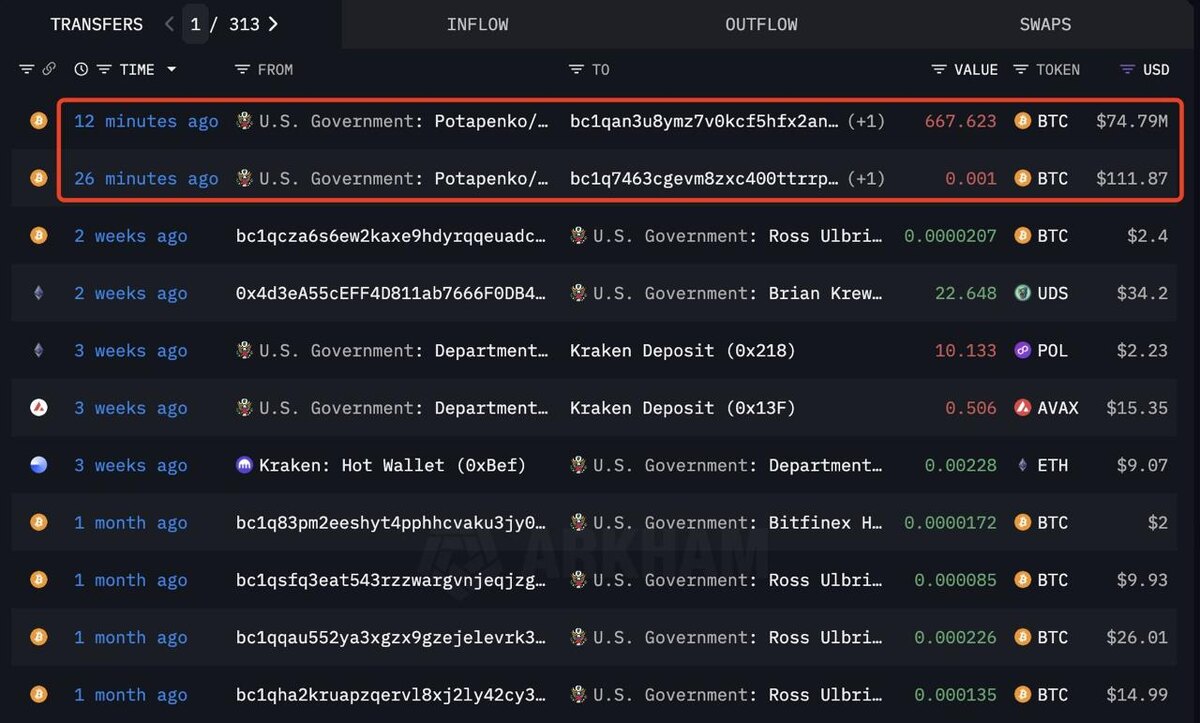Click the link icon in header
Viewport: 1200px width, 723px height.
(49, 69)
